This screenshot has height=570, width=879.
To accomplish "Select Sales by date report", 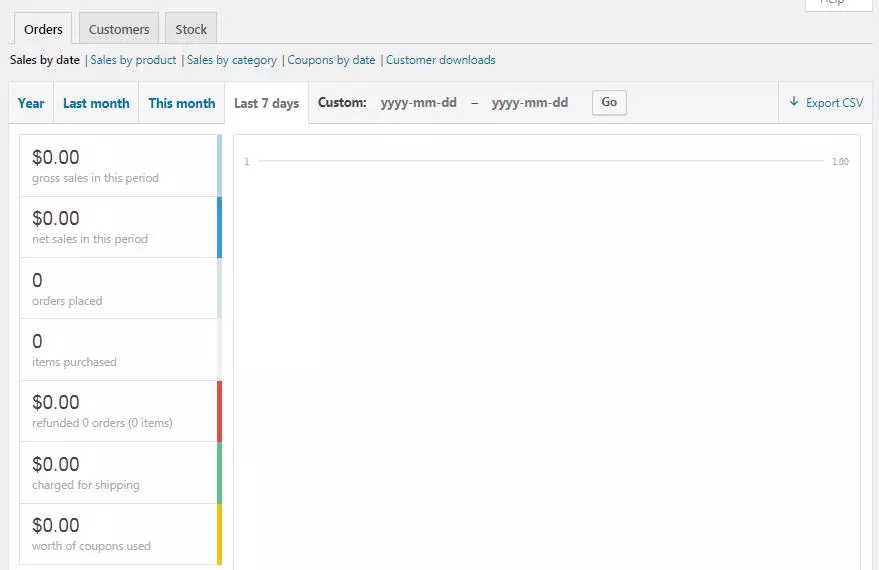I will 45,60.
